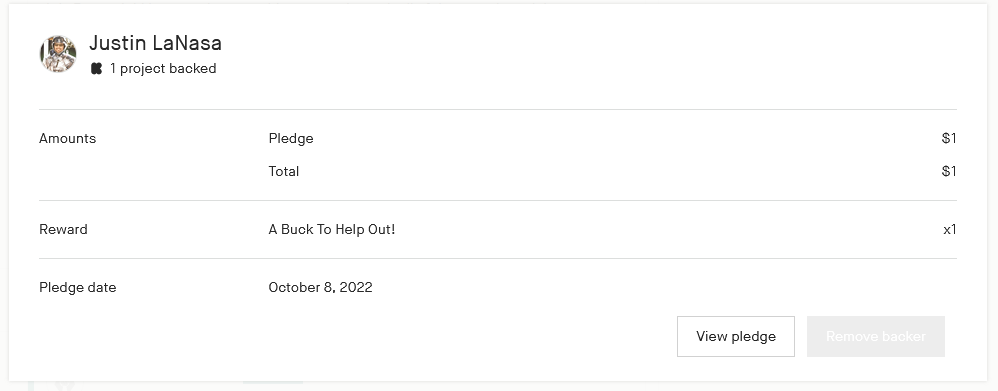Select the 'A Buck To Help Out!' reward
Image resolution: width=998 pixels, height=391 pixels.
(332, 229)
